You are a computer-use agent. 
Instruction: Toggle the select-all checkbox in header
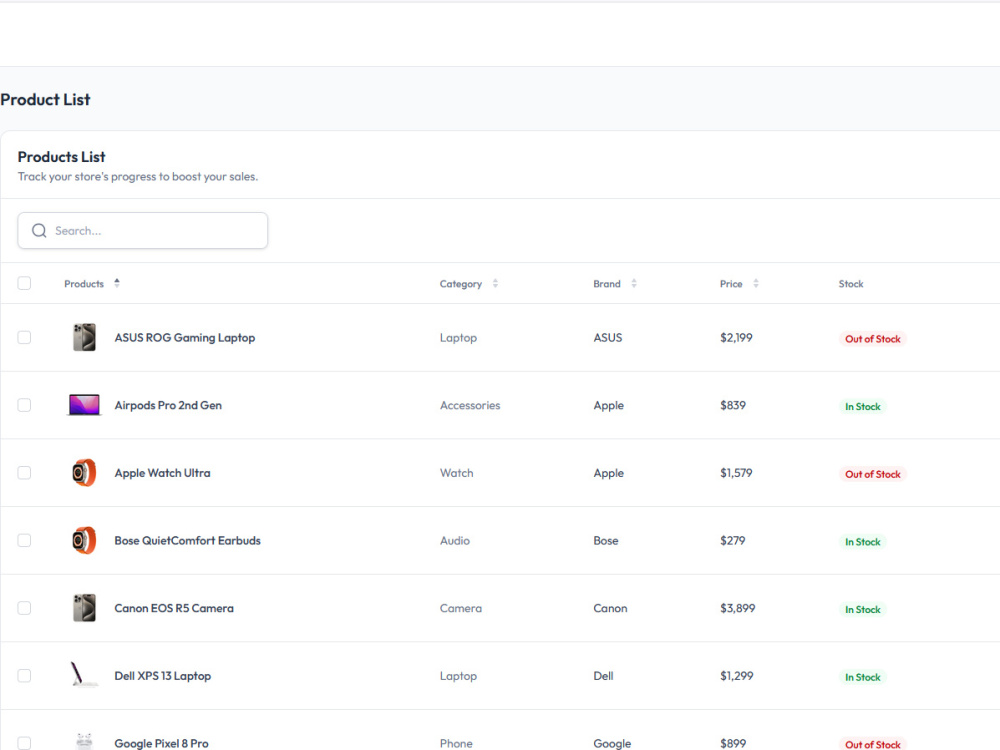[x=24, y=283]
